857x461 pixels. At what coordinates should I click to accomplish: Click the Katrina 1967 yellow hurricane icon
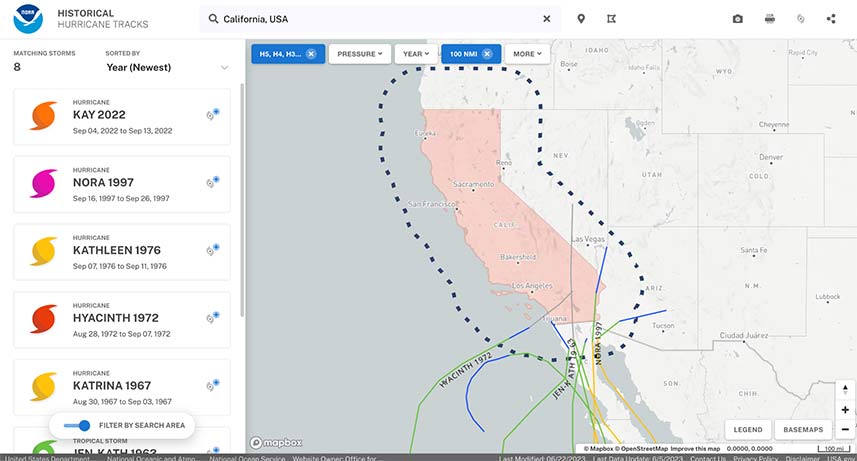click(43, 387)
